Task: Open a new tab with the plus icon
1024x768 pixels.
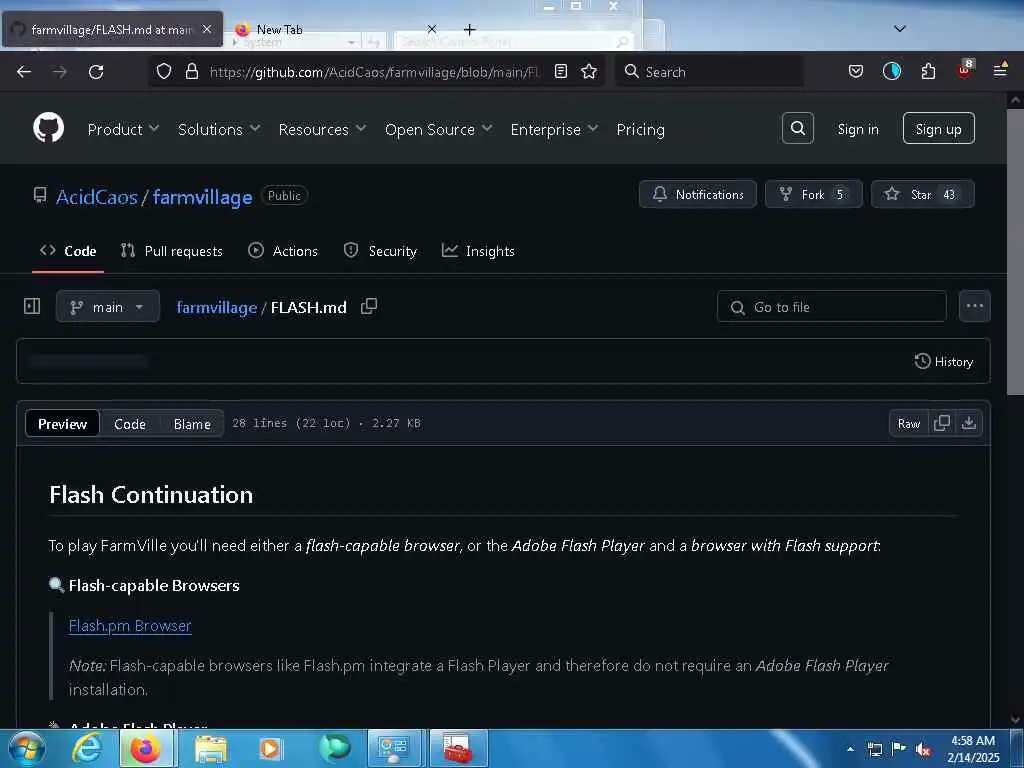Action: (470, 29)
